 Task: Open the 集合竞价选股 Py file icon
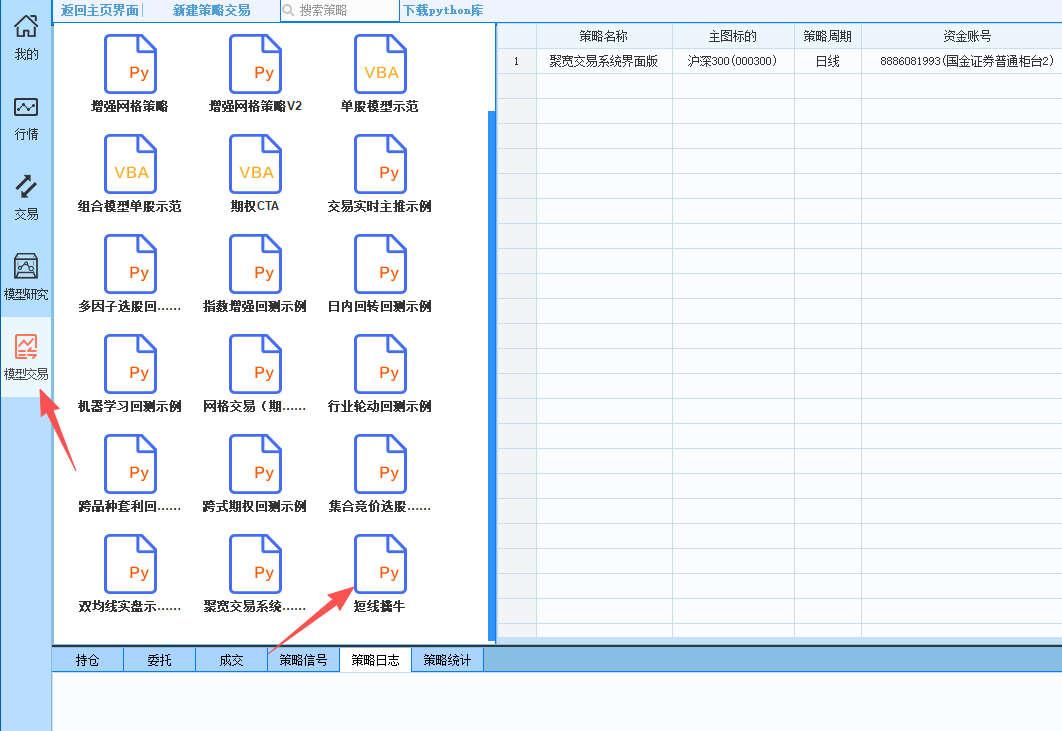click(x=380, y=464)
